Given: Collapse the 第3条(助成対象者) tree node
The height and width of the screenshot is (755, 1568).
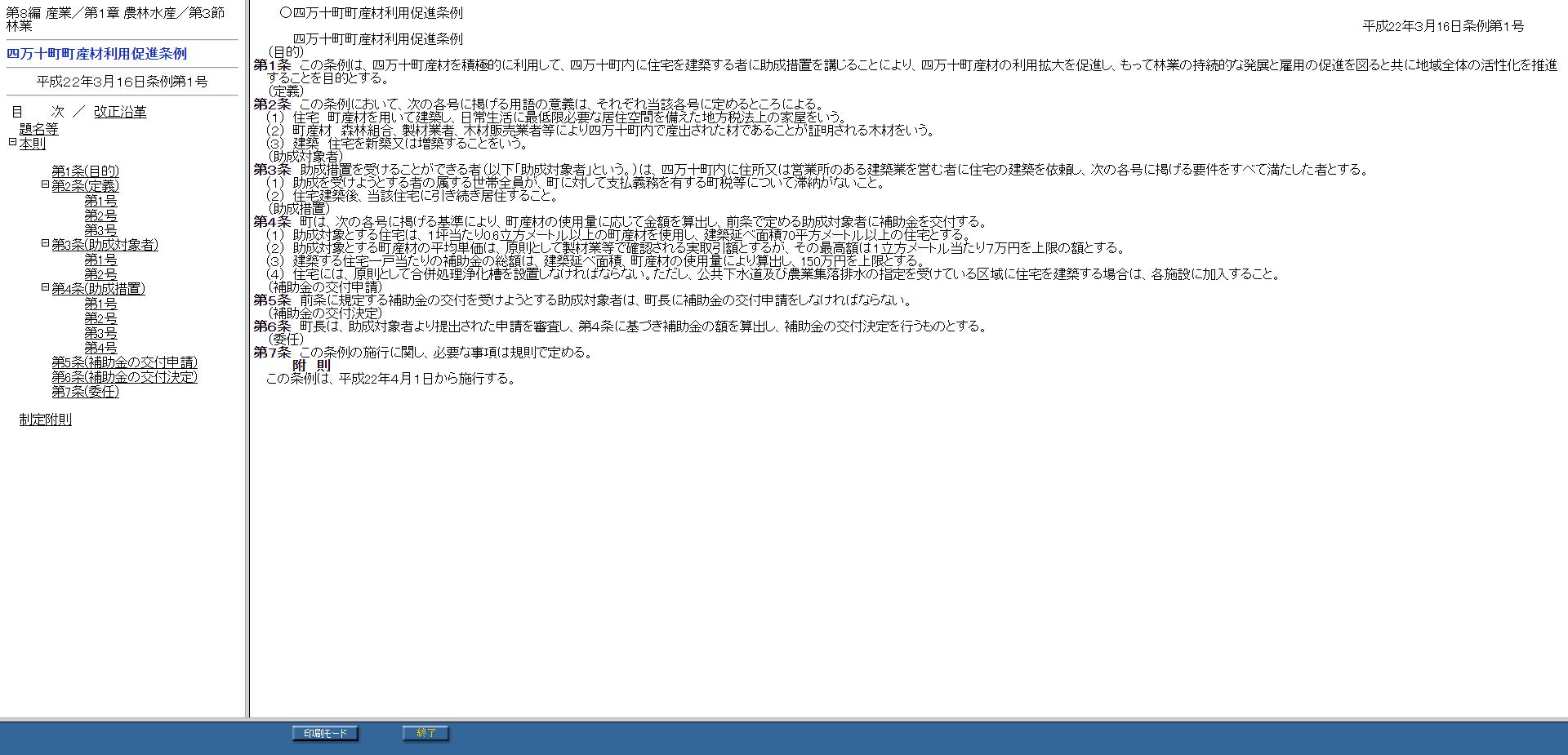Looking at the screenshot, I should click(x=45, y=243).
